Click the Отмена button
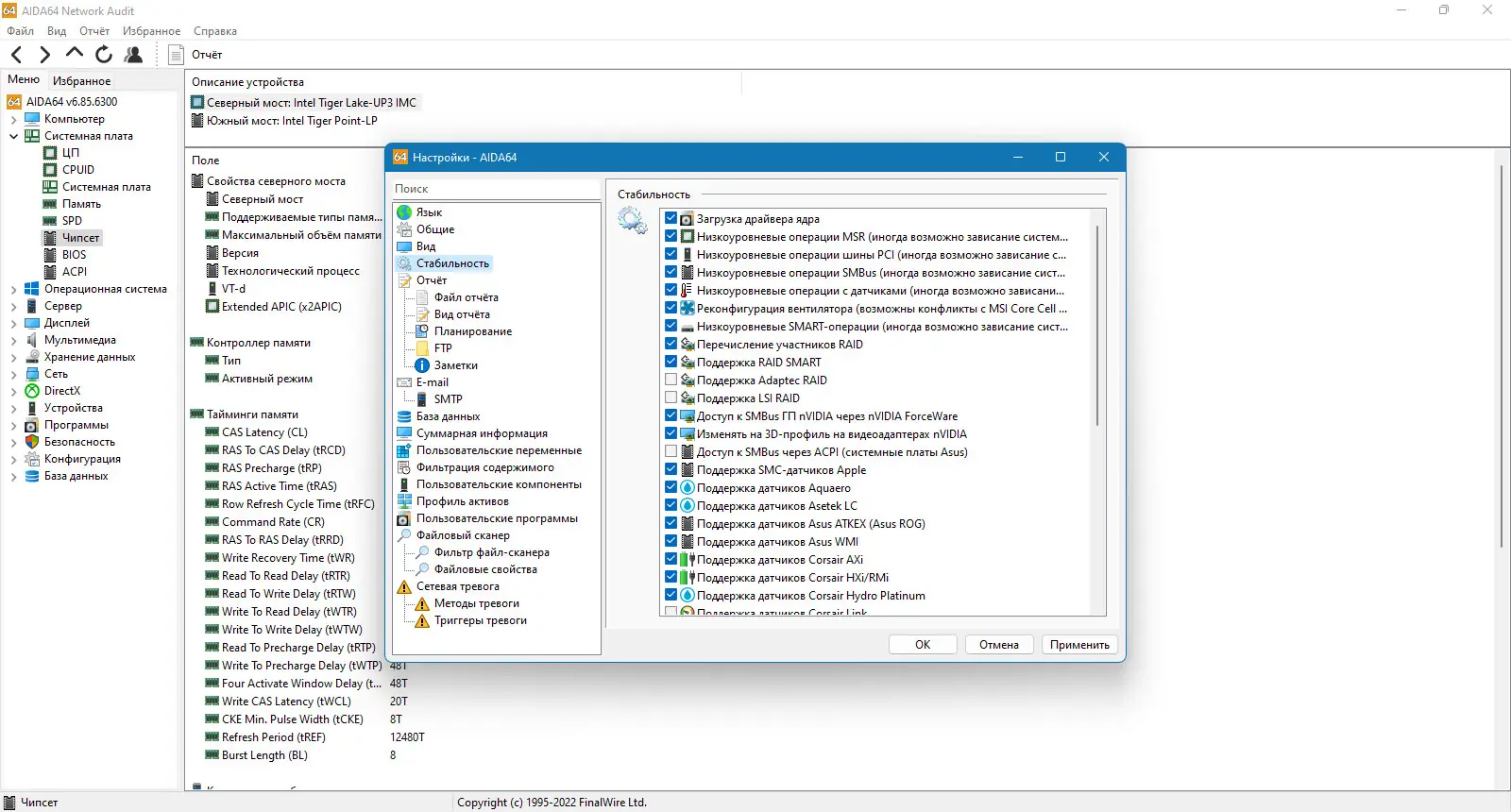Screen dimensions: 1511x812 999,645
